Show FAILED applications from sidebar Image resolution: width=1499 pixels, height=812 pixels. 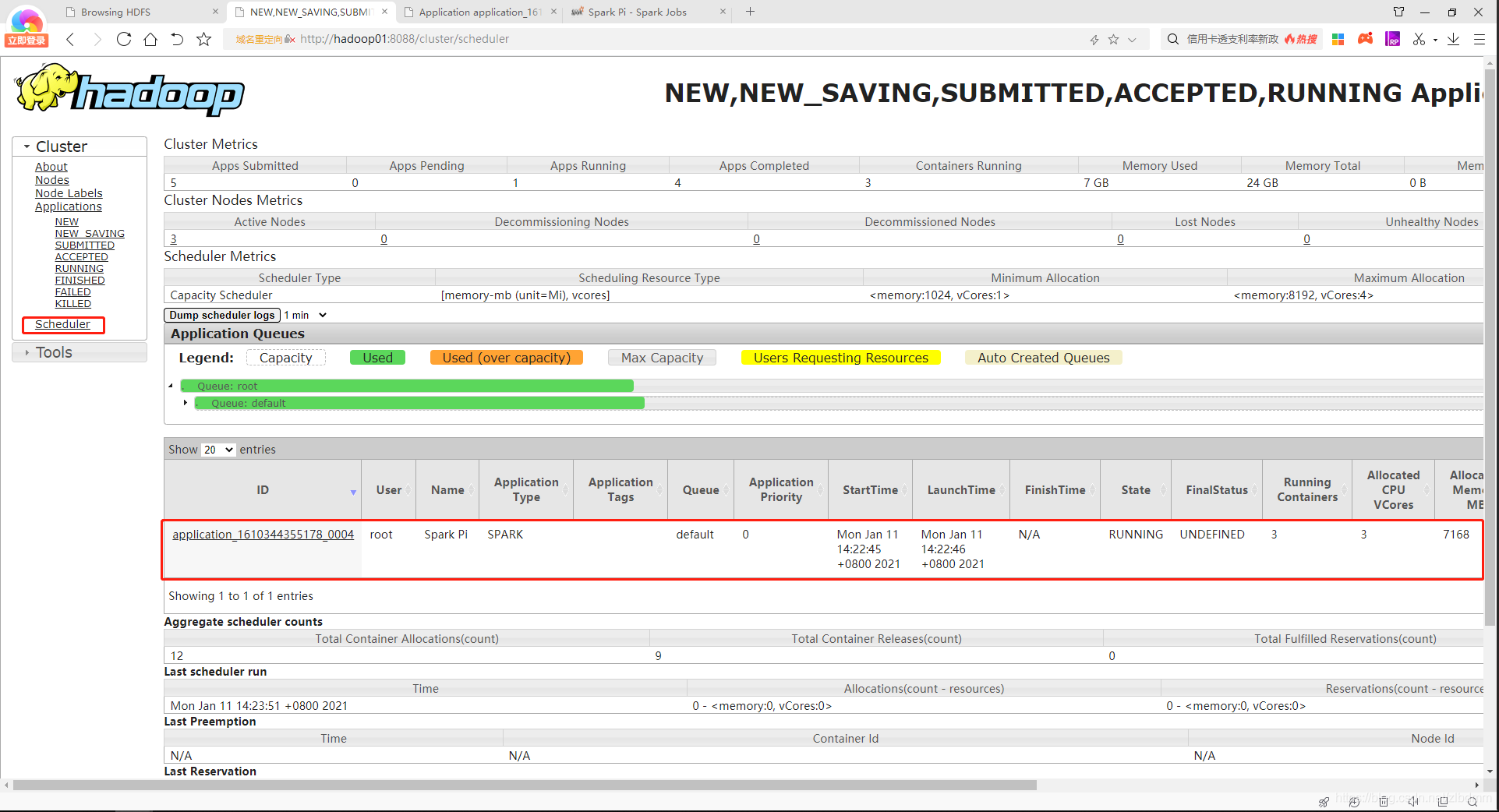72,292
